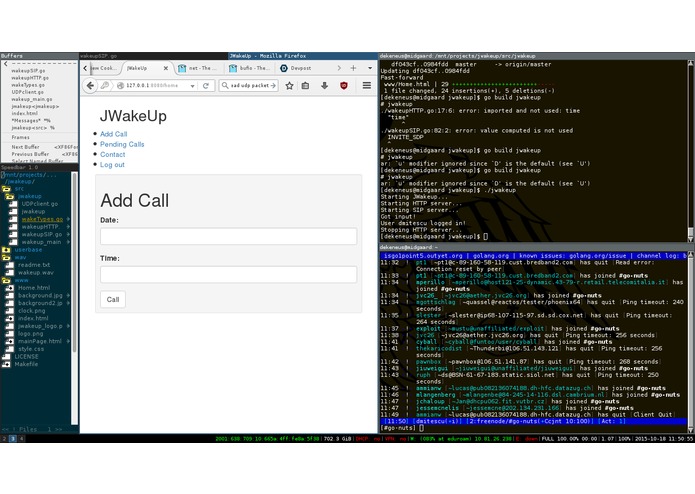Open a new tab with the plus icon
The width and height of the screenshot is (695, 494).
[353, 68]
